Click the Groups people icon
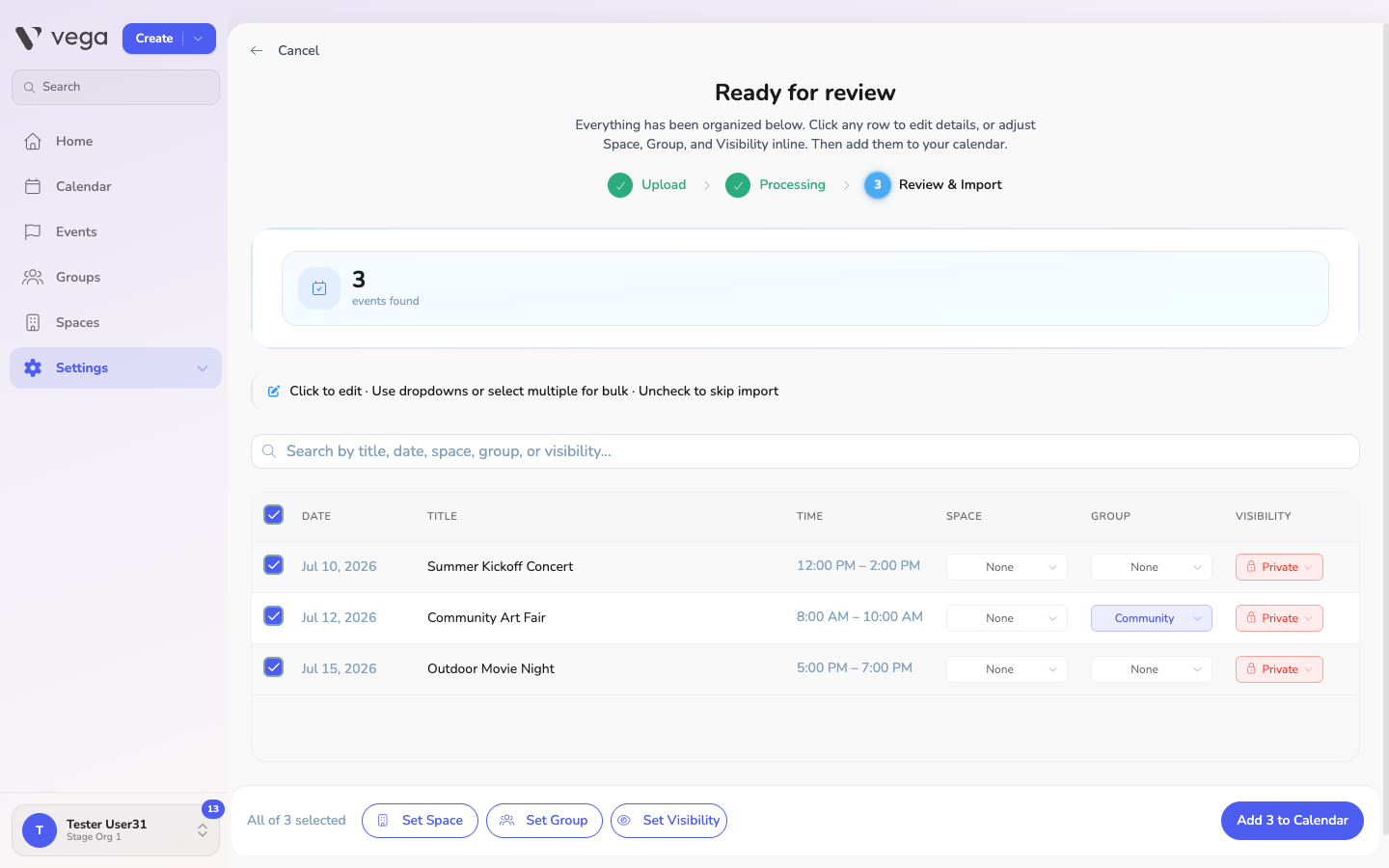Image resolution: width=1389 pixels, height=868 pixels. click(x=33, y=277)
